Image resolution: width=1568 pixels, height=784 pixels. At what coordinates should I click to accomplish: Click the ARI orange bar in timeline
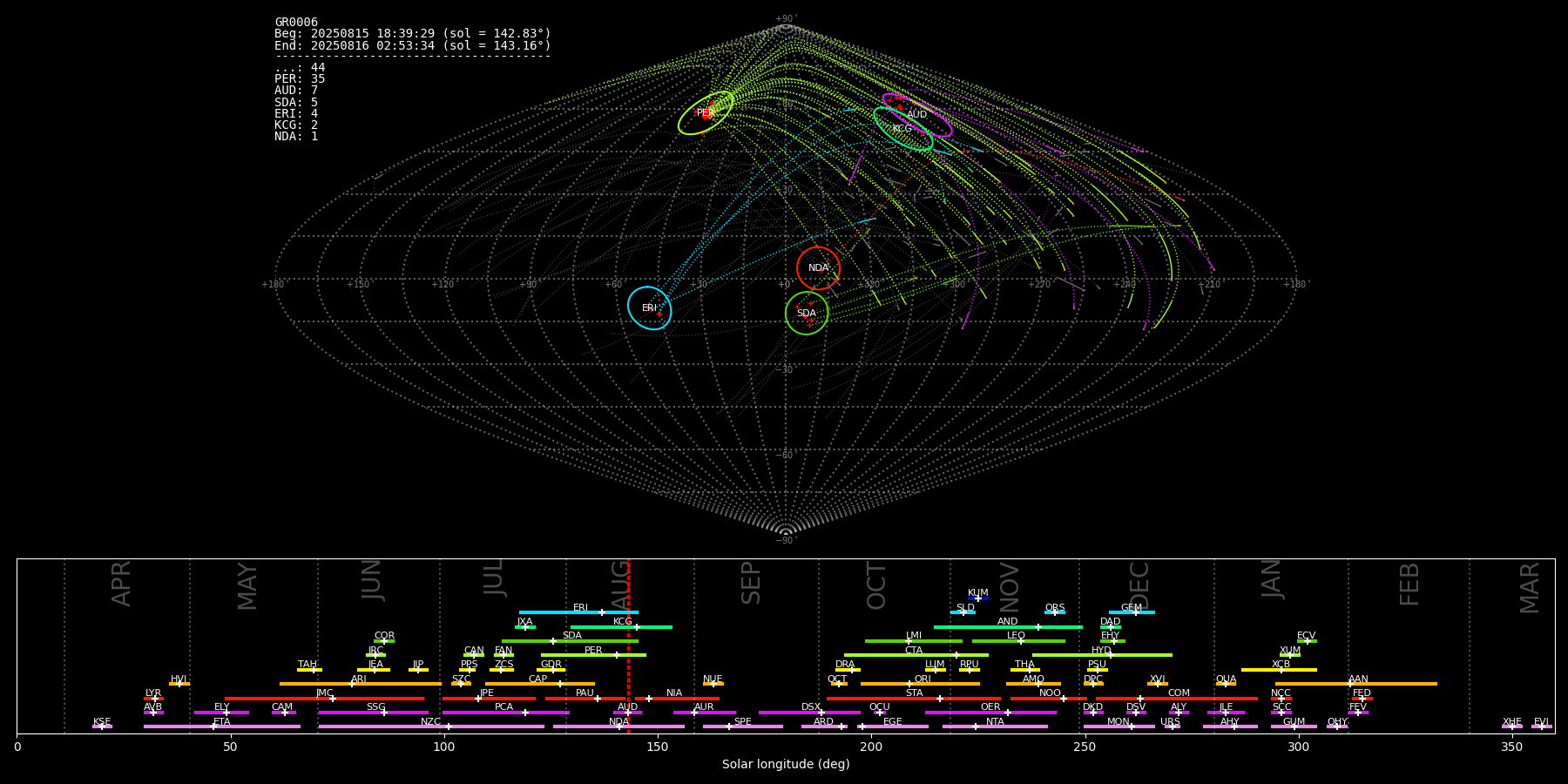[361, 684]
